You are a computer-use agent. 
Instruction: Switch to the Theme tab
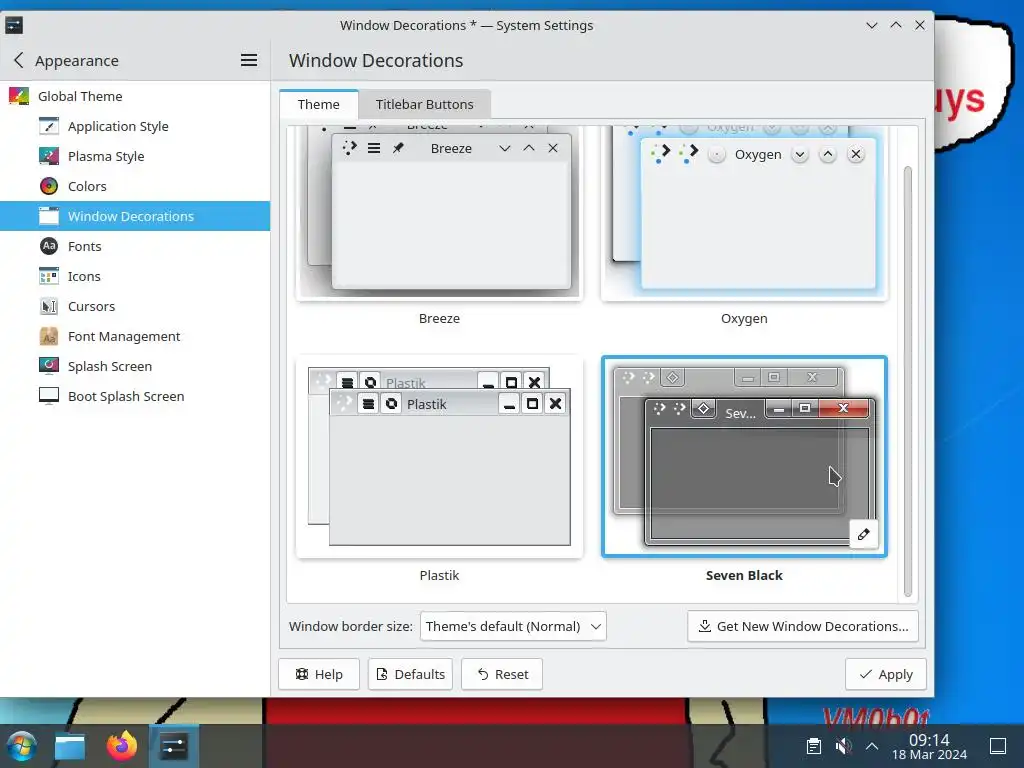(319, 104)
